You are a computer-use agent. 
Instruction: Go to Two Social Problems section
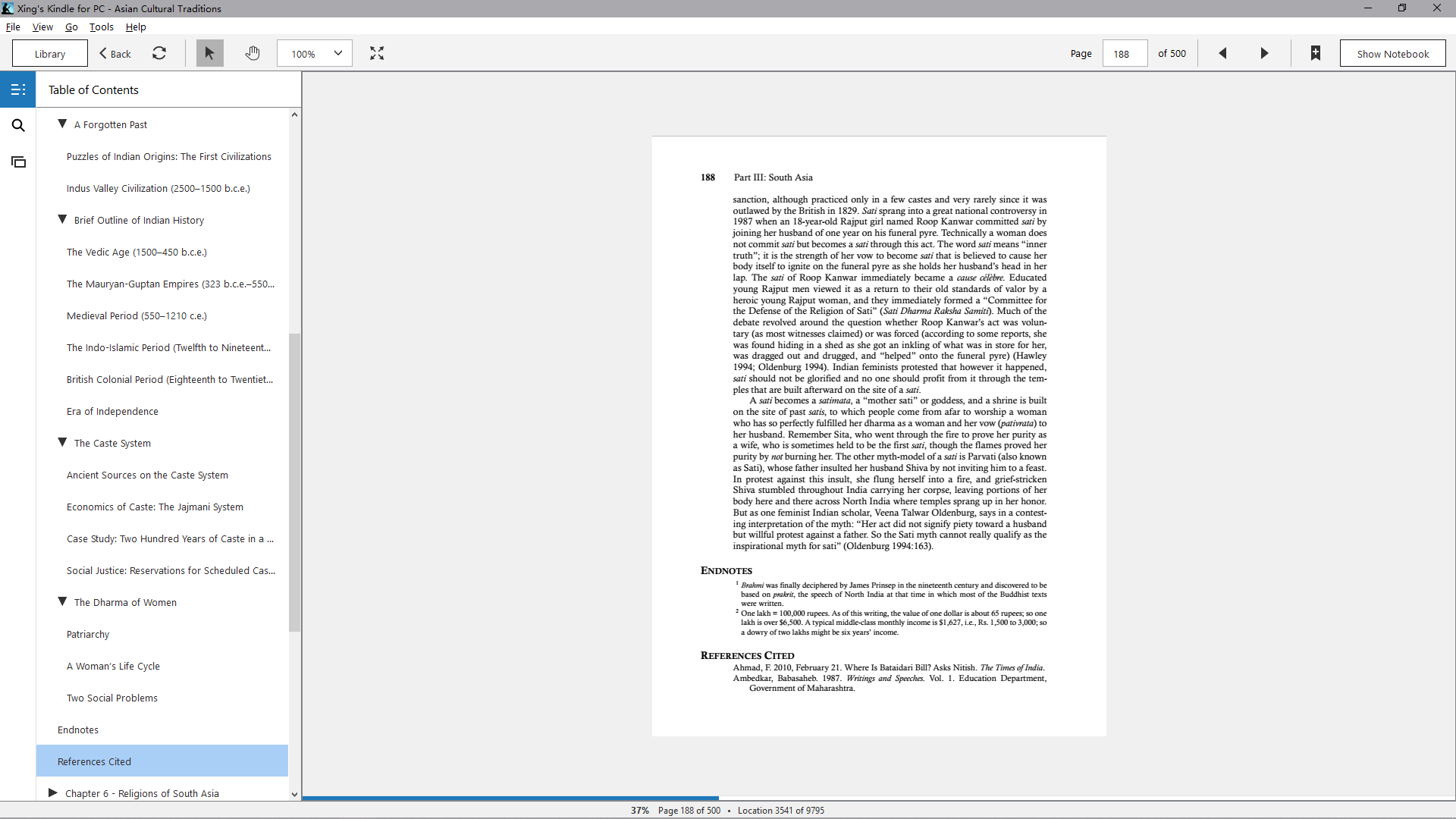(112, 698)
